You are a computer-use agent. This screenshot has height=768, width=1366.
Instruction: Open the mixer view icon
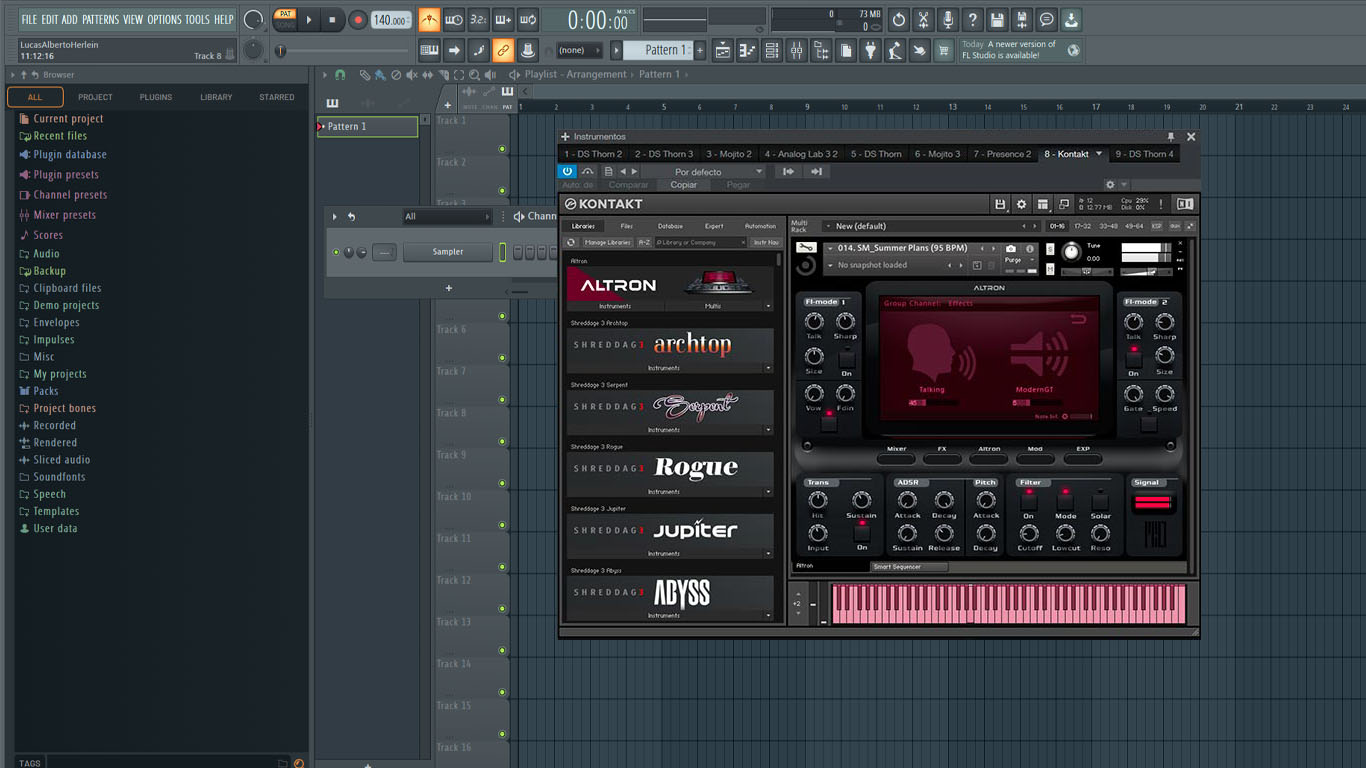[x=797, y=50]
